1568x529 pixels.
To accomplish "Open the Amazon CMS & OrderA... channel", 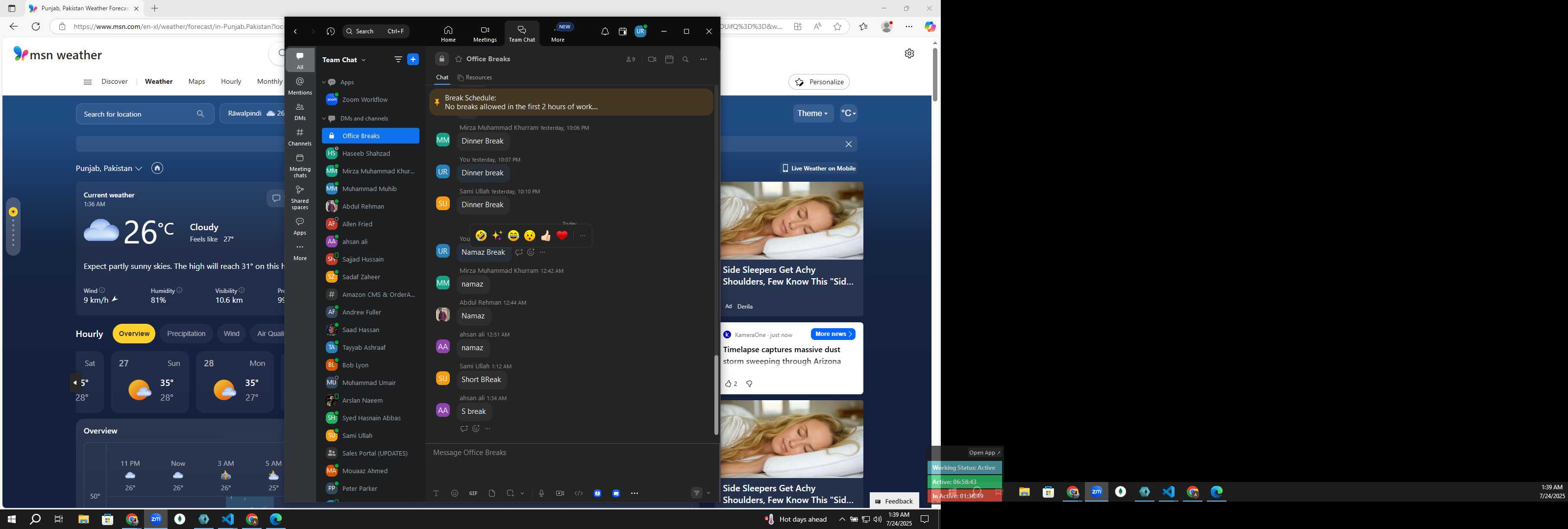I will (370, 295).
